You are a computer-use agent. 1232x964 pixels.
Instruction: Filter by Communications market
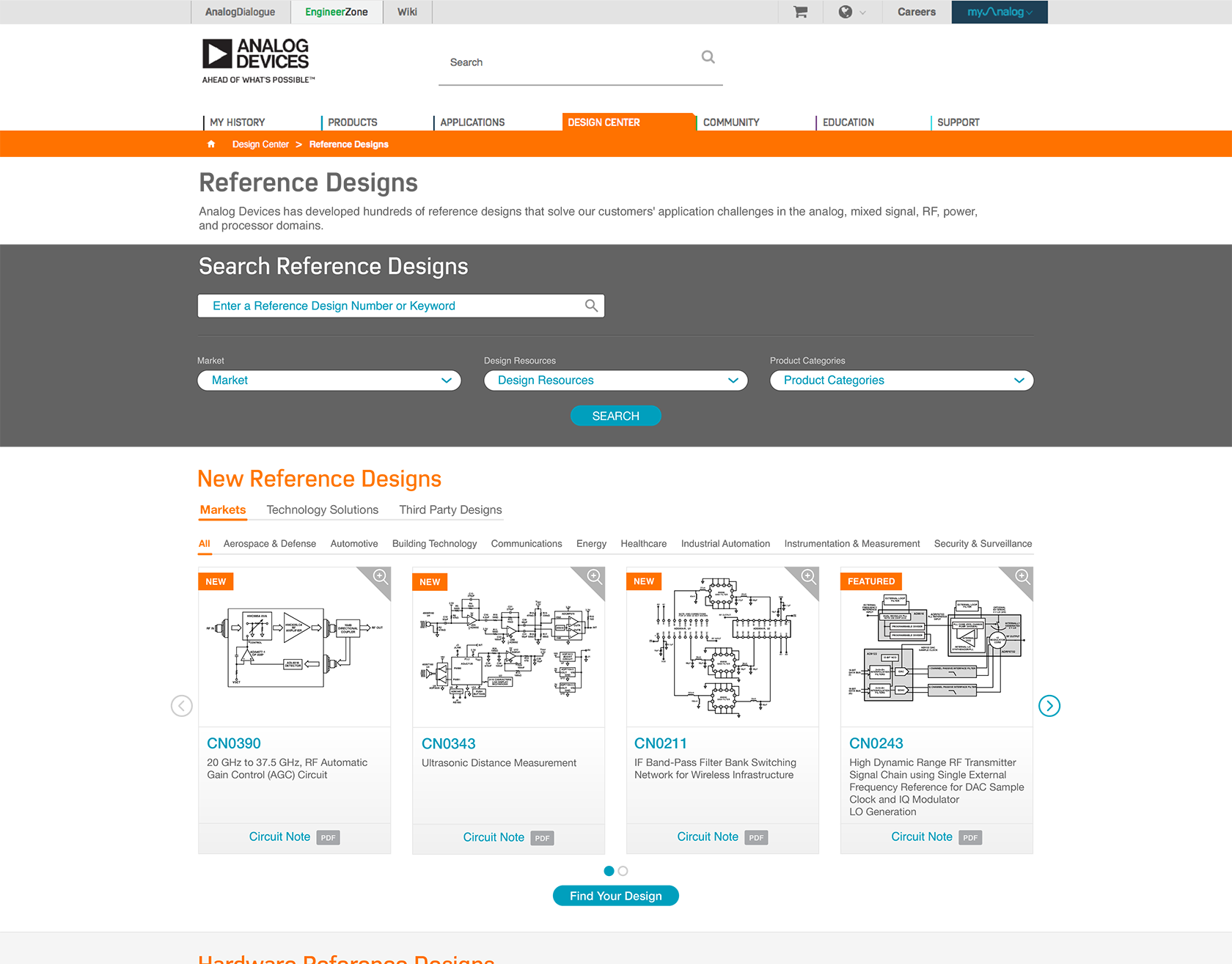point(527,543)
